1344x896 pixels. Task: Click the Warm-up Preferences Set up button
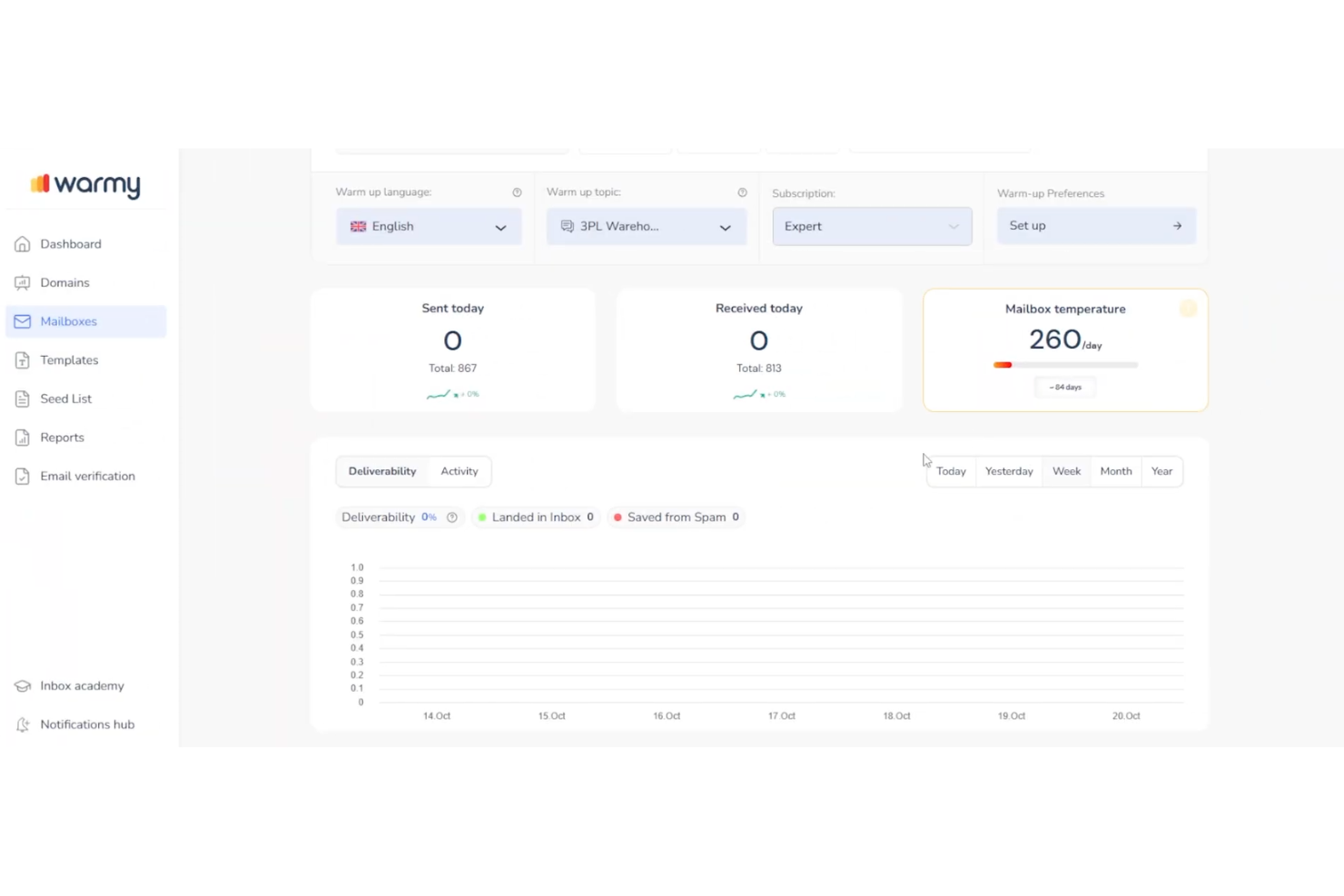(1095, 225)
